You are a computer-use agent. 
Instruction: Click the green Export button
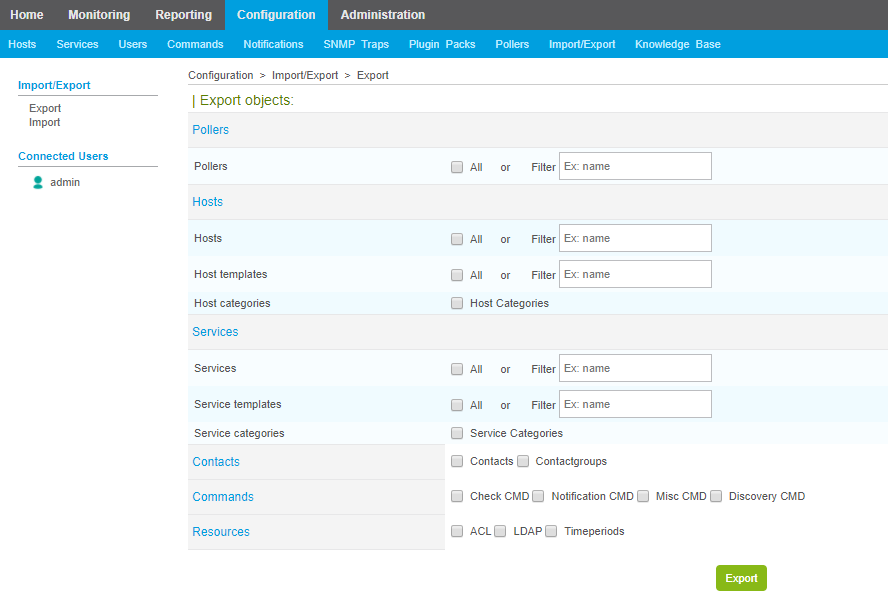(x=741, y=578)
